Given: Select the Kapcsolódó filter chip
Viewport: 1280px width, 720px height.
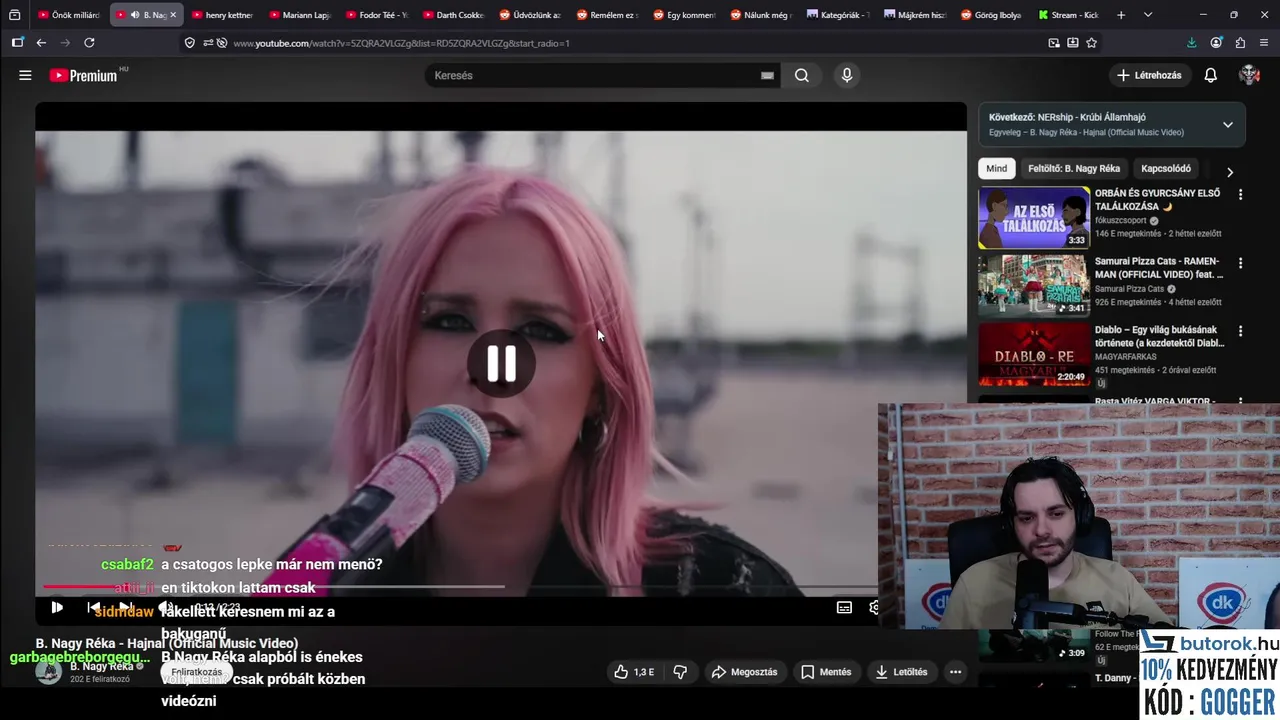Looking at the screenshot, I should pyautogui.click(x=1166, y=169).
